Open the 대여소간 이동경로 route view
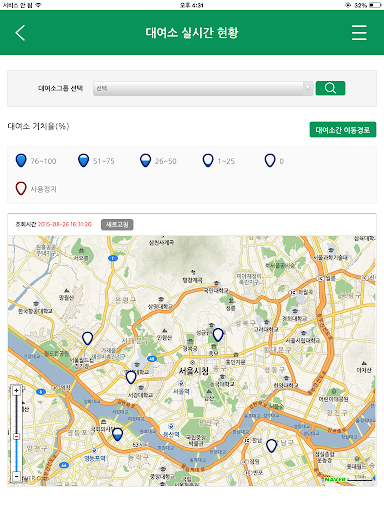 [x=343, y=130]
